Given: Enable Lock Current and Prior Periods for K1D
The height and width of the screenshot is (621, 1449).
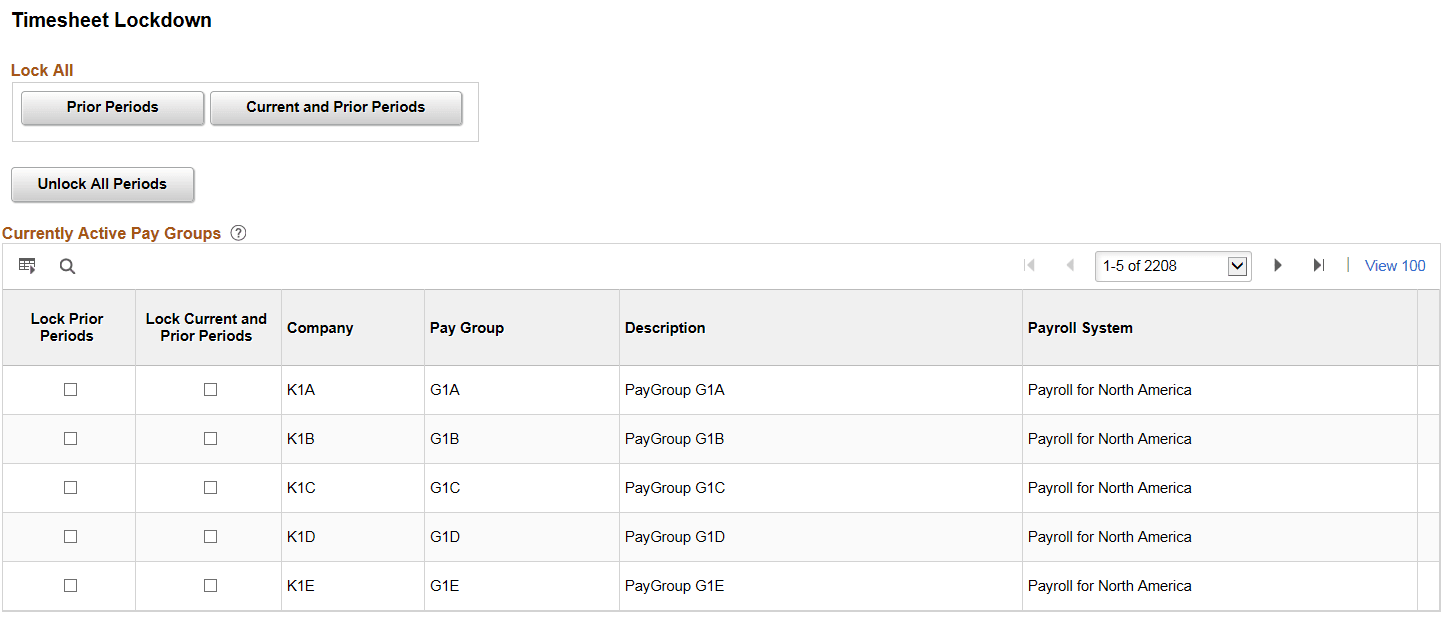Looking at the screenshot, I should click(208, 536).
